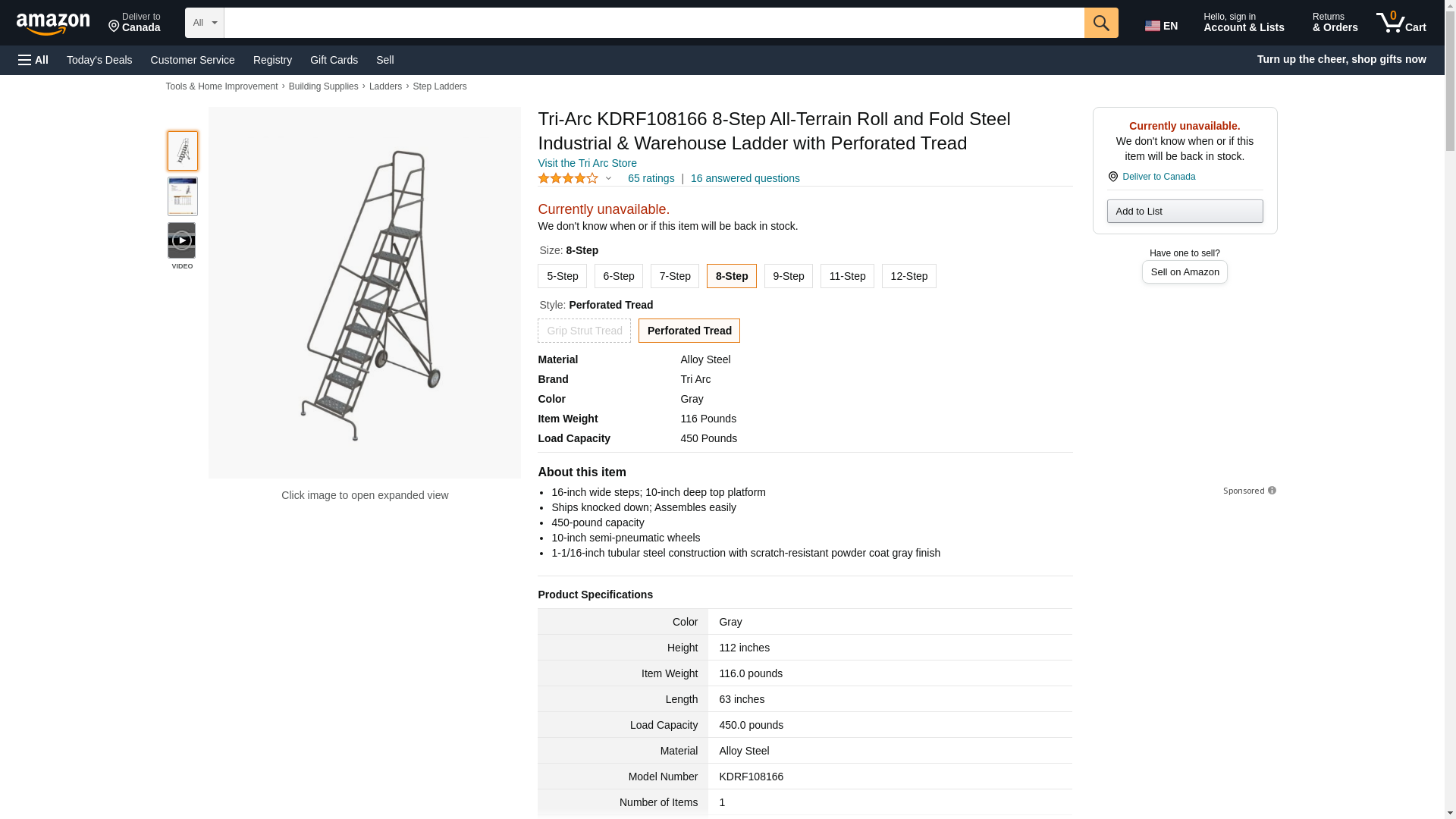This screenshot has width=1456, height=819.
Task: Go to Gift Cards menu item
Action: [334, 60]
